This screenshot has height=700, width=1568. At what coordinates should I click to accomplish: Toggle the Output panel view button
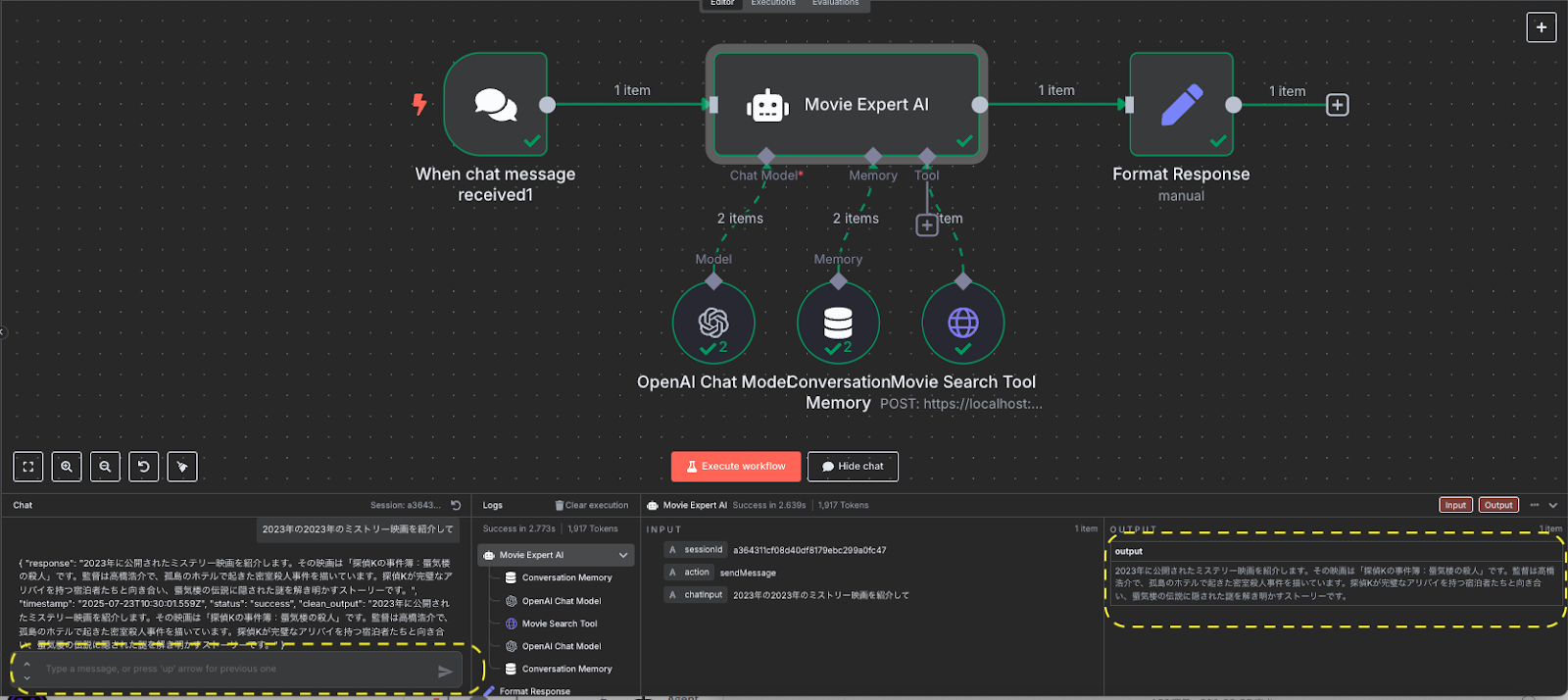(1498, 505)
